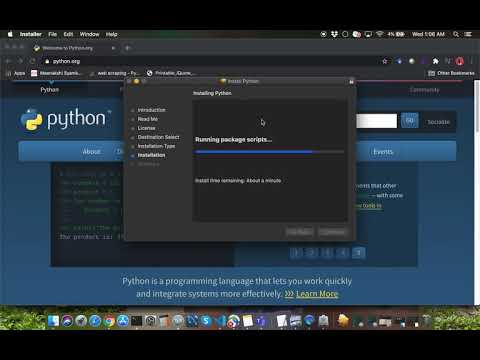Open the Apps bookmarks shortcut
The width and height of the screenshot is (480, 360).
click(x=16, y=73)
